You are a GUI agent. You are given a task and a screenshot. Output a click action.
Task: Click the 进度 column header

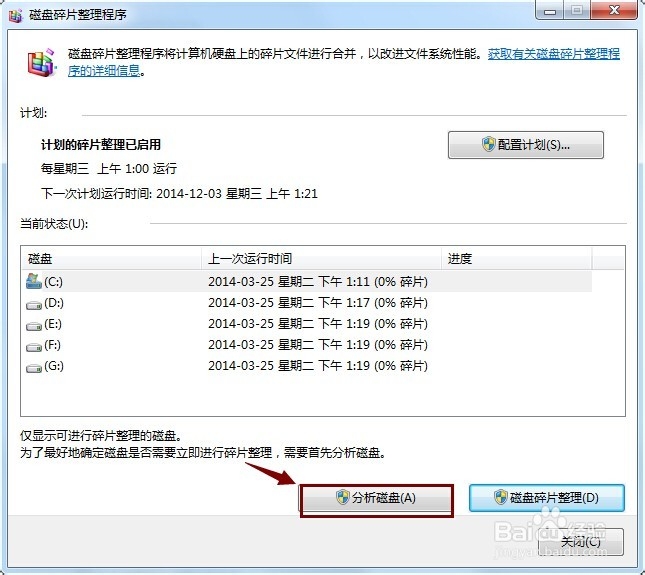[517, 258]
